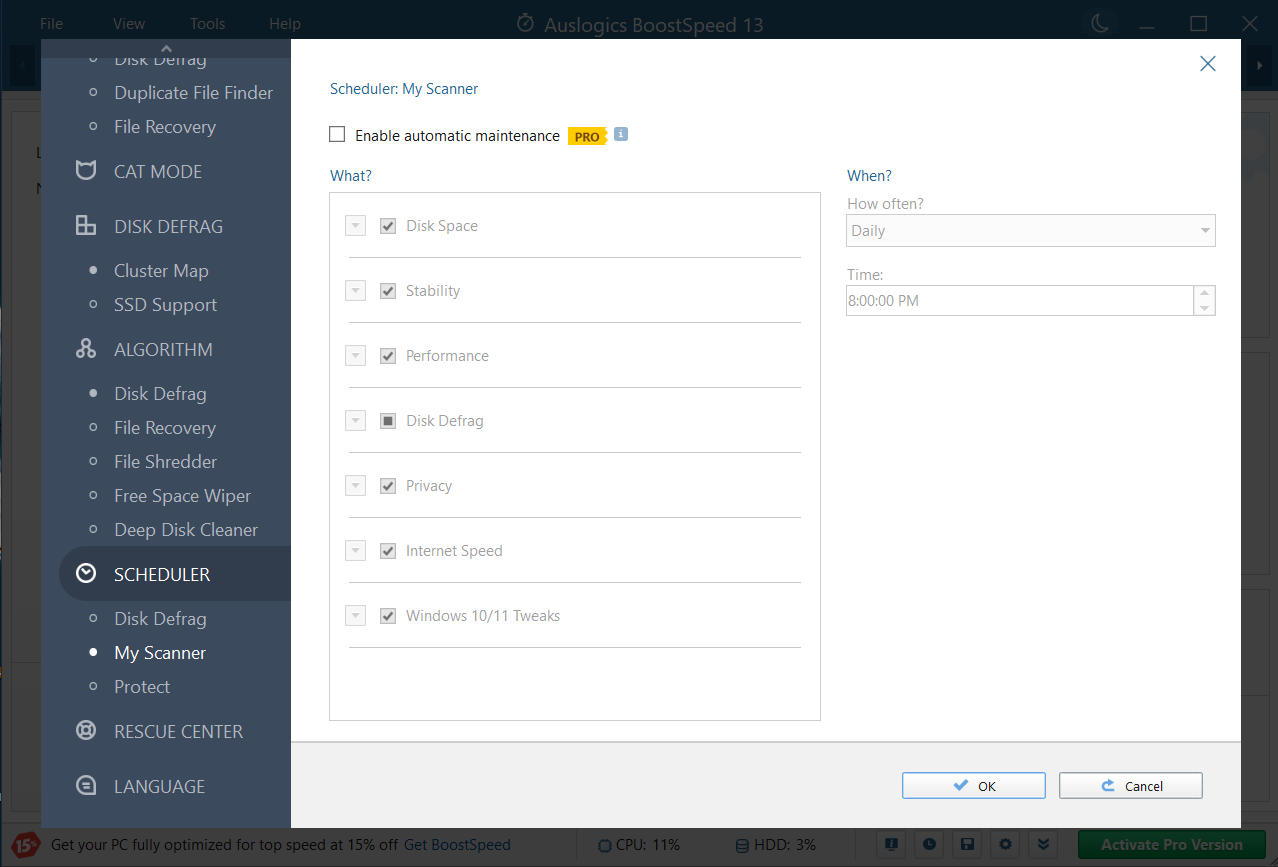Click the Cancel button

tap(1130, 786)
